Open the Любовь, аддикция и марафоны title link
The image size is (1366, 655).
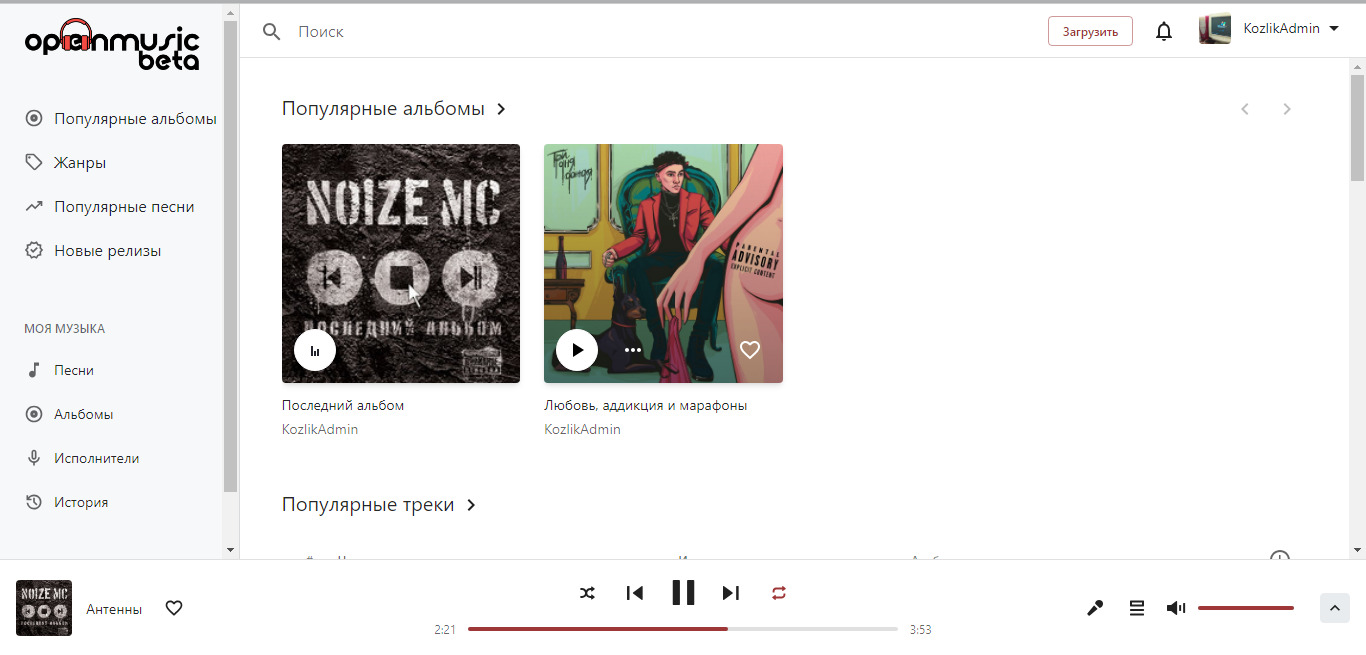pyautogui.click(x=646, y=406)
